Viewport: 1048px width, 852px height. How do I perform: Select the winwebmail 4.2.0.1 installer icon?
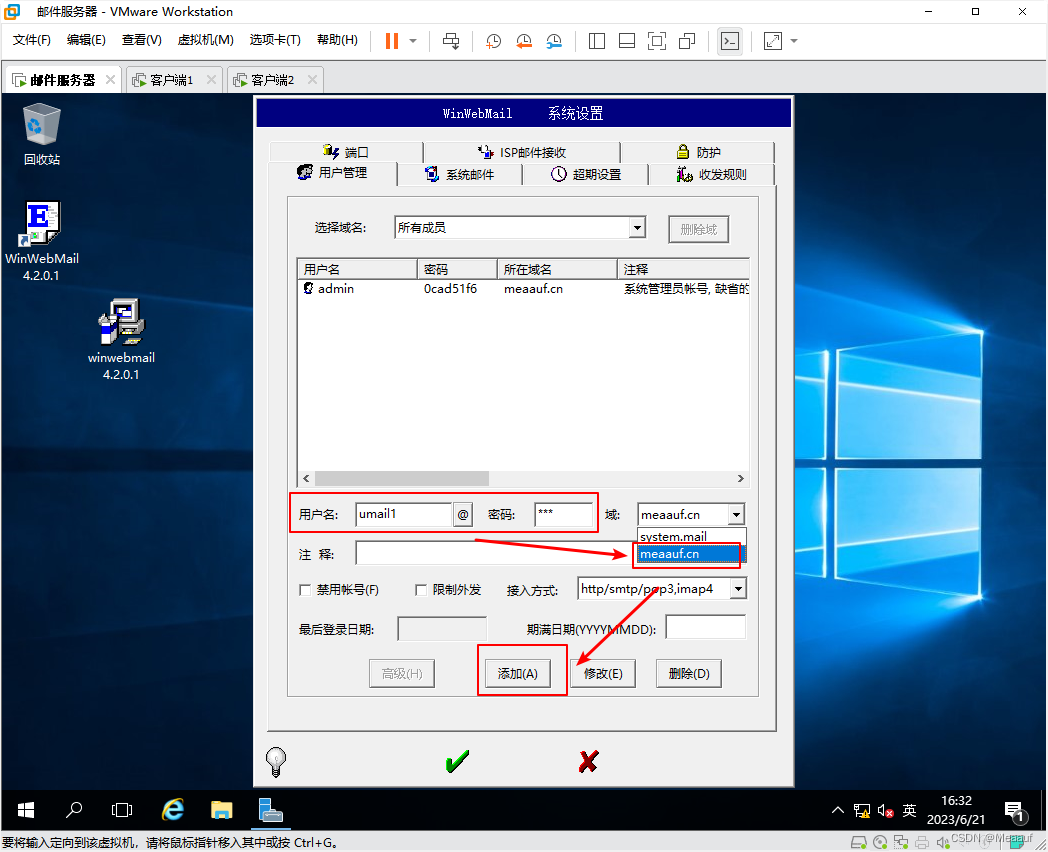pos(121,339)
